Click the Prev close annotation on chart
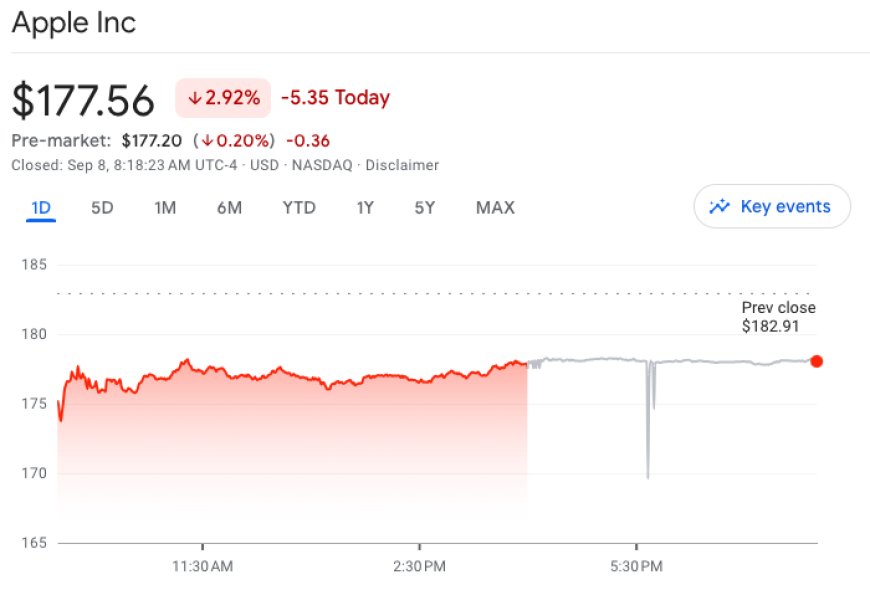This screenshot has width=870, height=590. pos(779,316)
